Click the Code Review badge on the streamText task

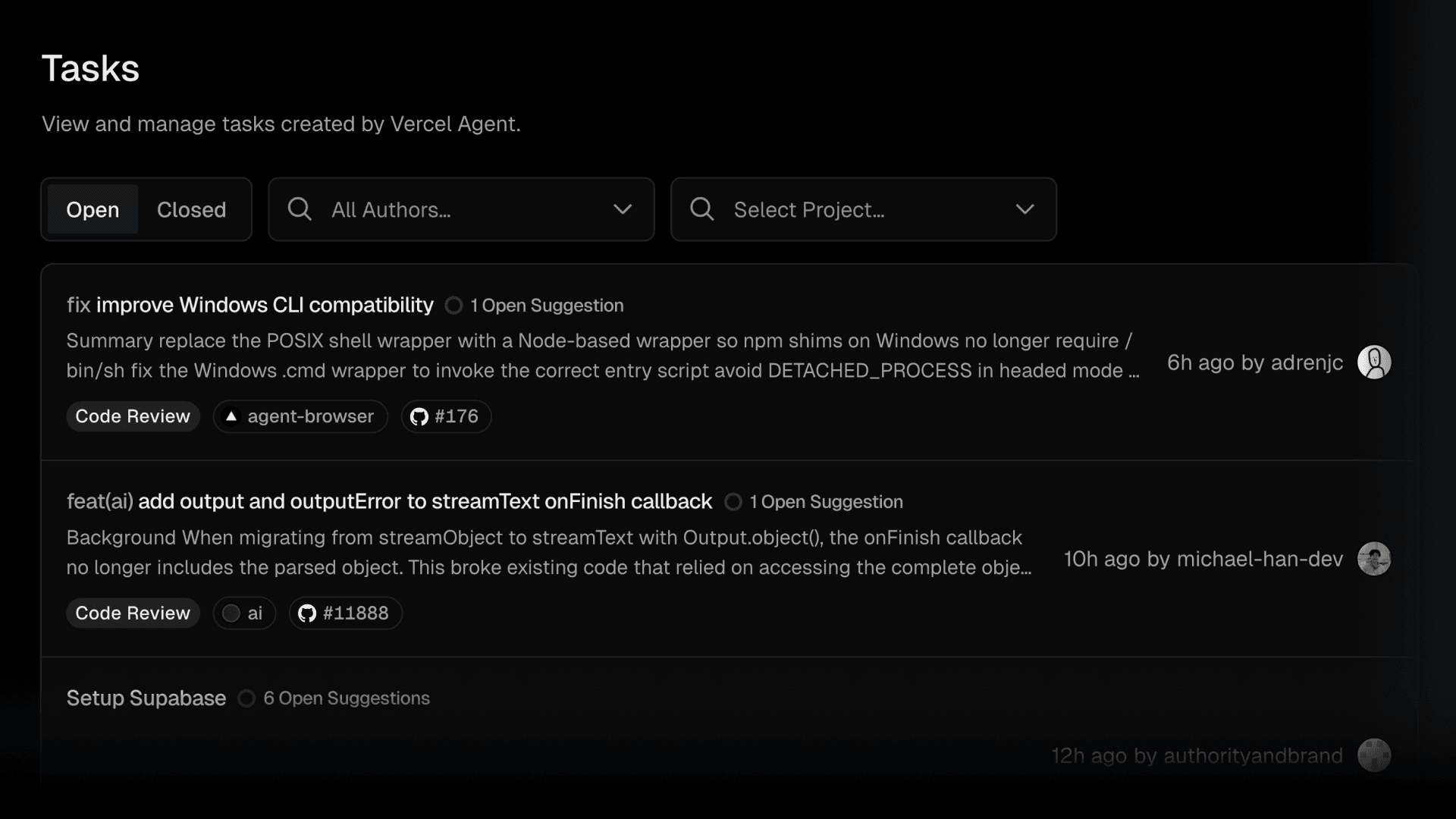133,613
